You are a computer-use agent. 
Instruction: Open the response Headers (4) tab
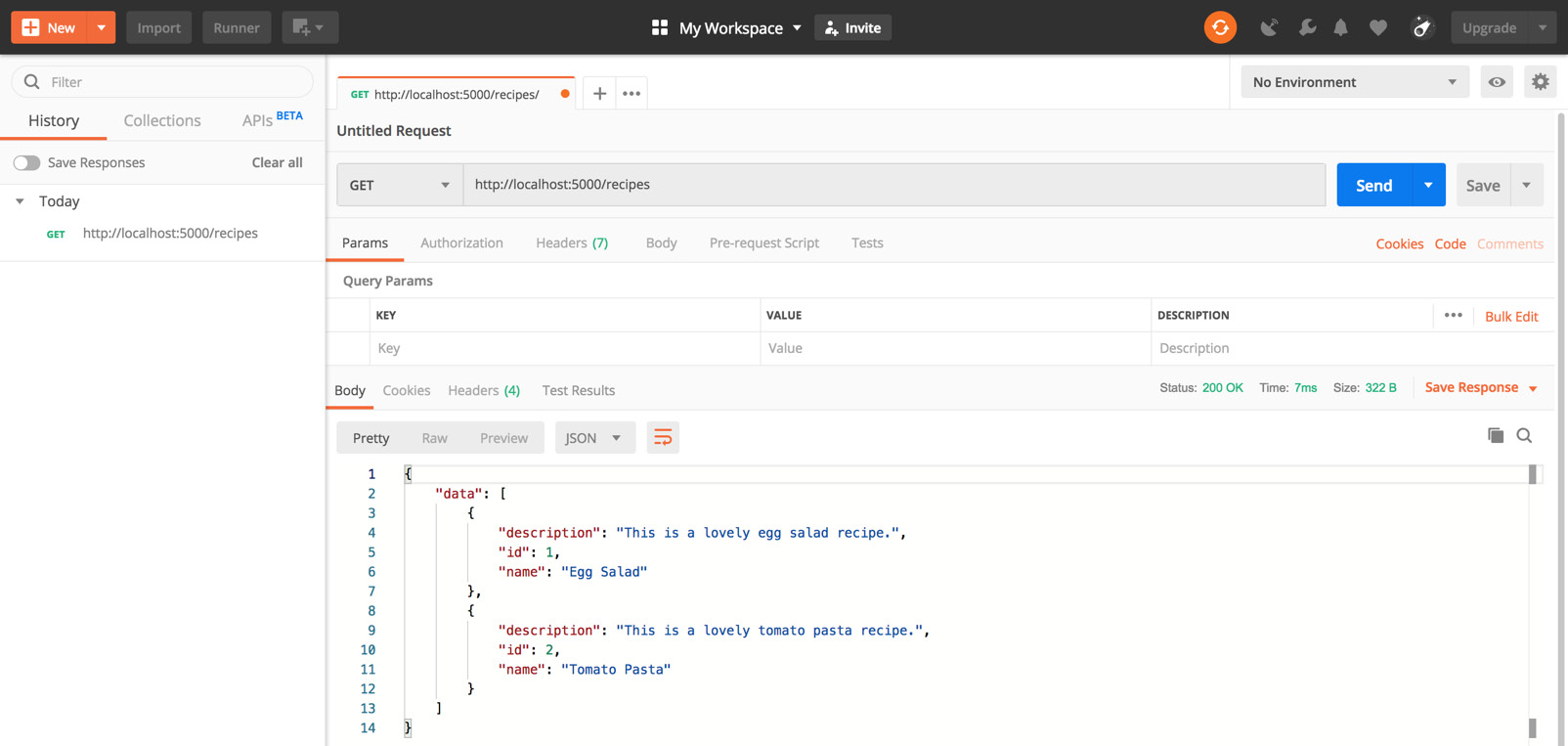click(484, 390)
